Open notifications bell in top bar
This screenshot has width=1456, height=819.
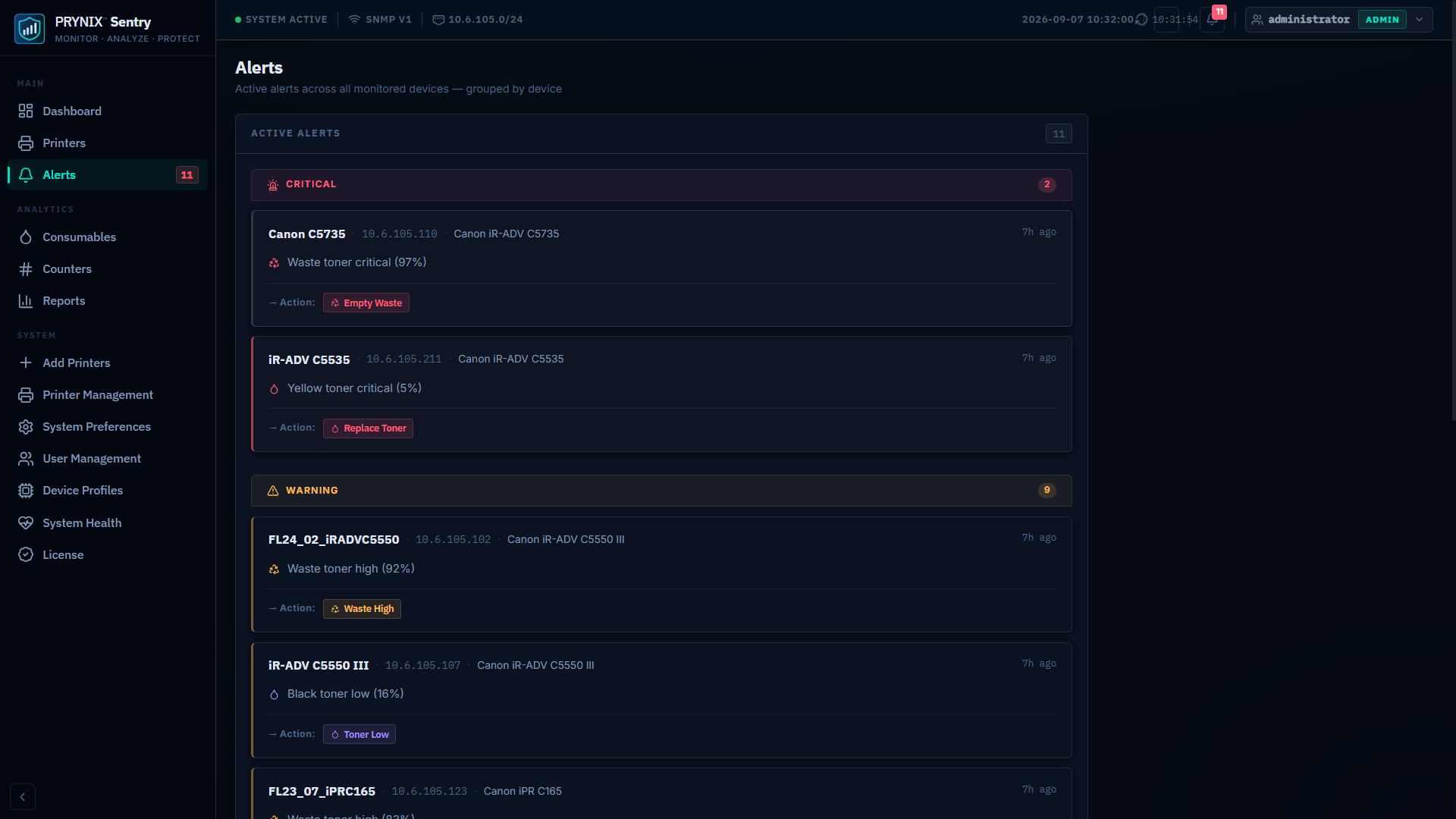[1212, 19]
